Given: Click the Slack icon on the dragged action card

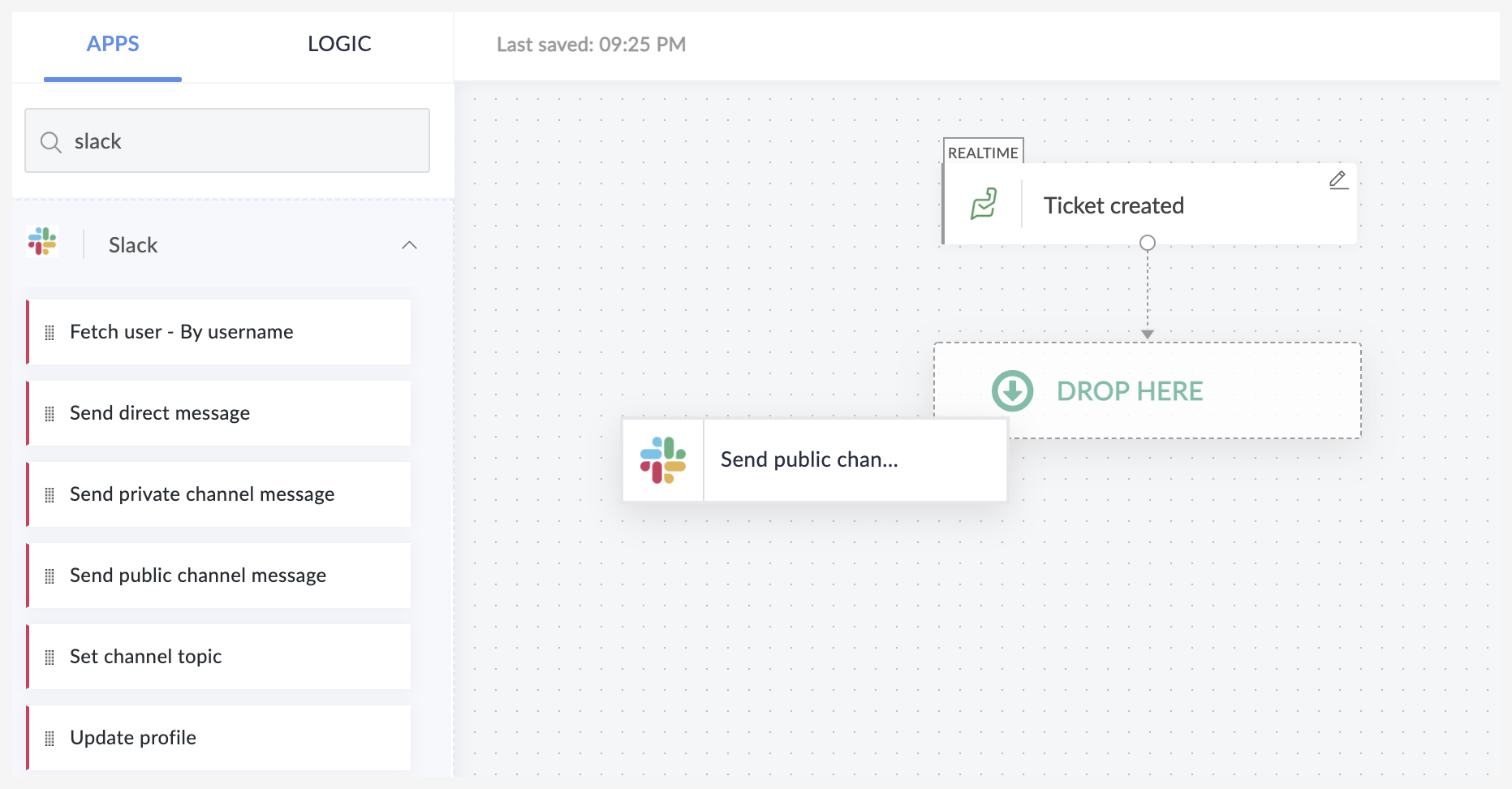Looking at the screenshot, I should [x=663, y=460].
